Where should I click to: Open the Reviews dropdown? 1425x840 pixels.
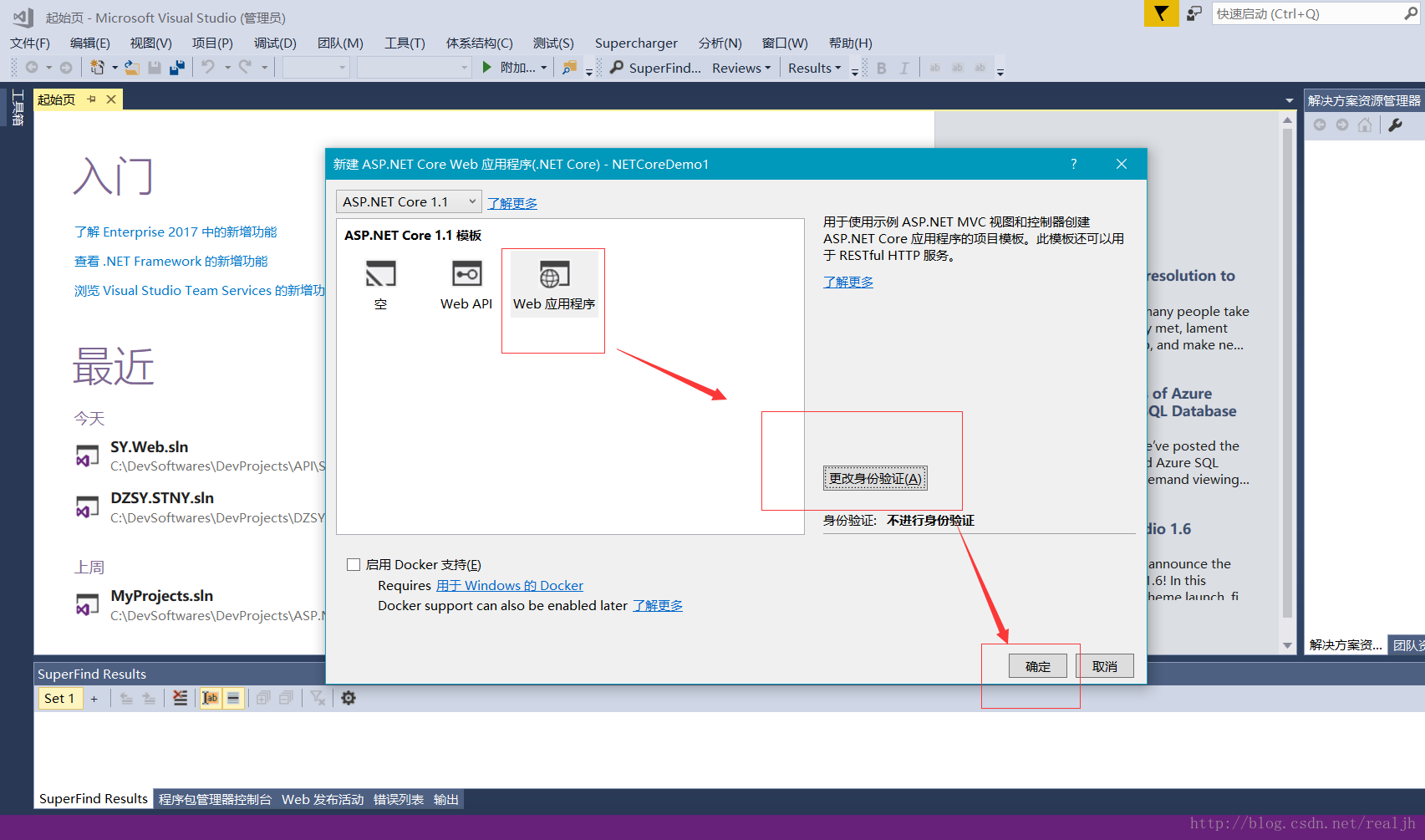[x=740, y=68]
